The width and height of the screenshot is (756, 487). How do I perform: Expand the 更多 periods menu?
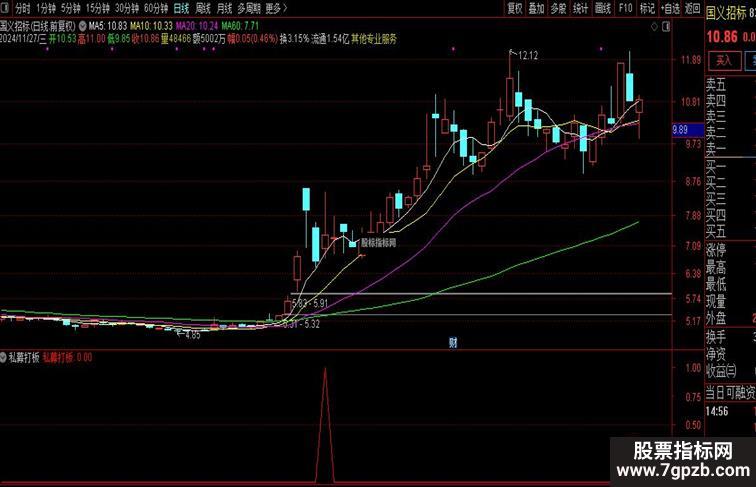(x=276, y=8)
